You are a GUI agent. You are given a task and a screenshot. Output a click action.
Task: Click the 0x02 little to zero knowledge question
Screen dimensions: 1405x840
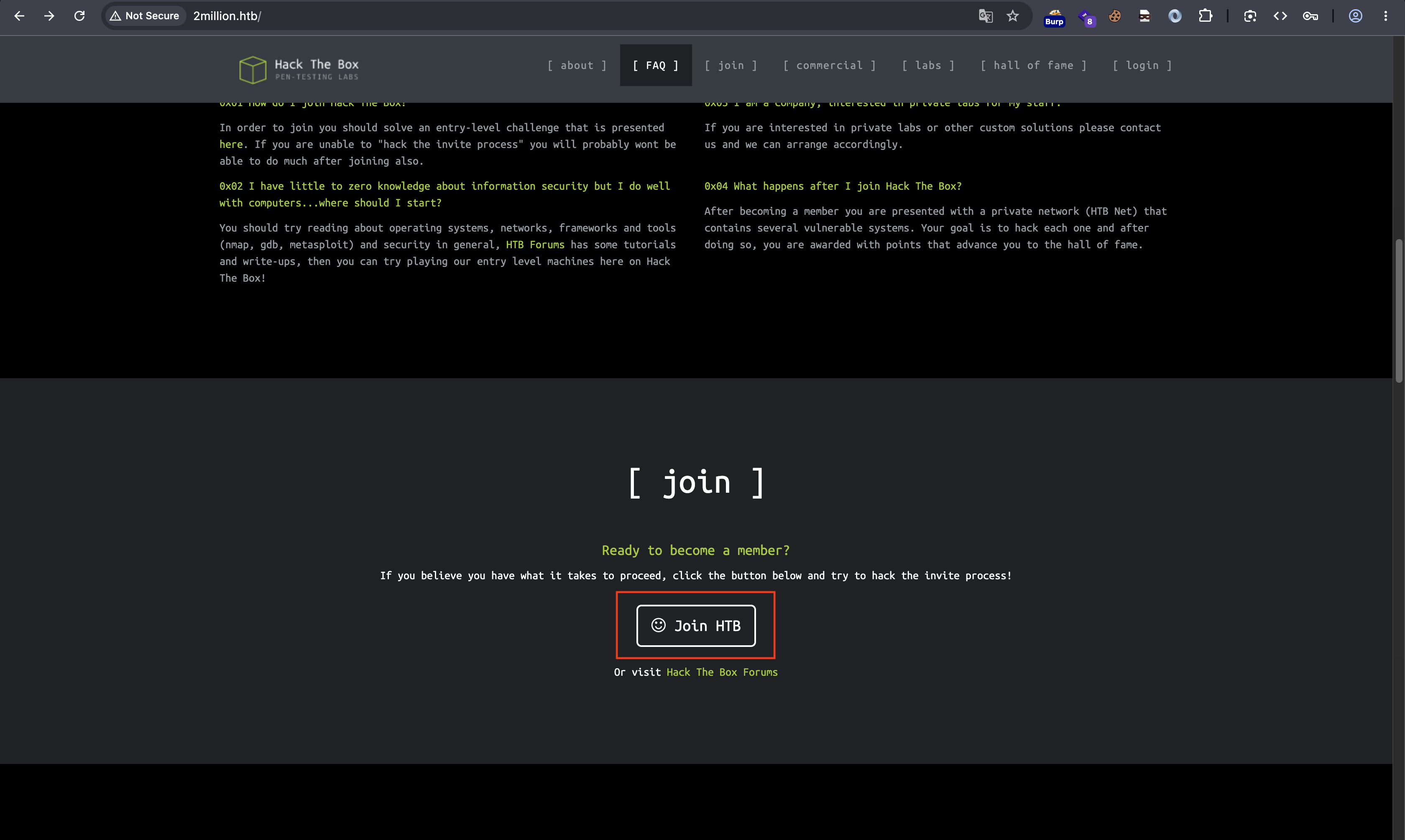(444, 194)
